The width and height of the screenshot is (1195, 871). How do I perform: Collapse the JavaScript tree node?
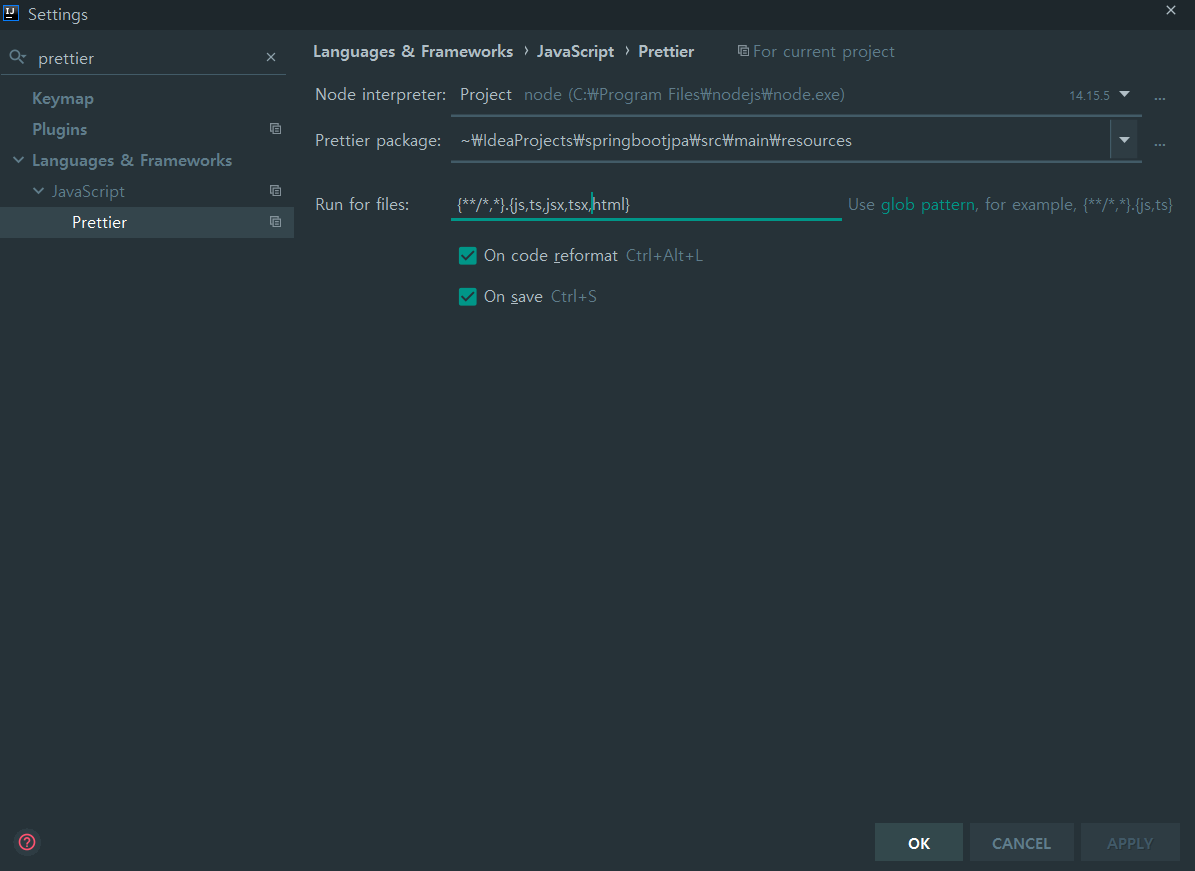coord(38,191)
